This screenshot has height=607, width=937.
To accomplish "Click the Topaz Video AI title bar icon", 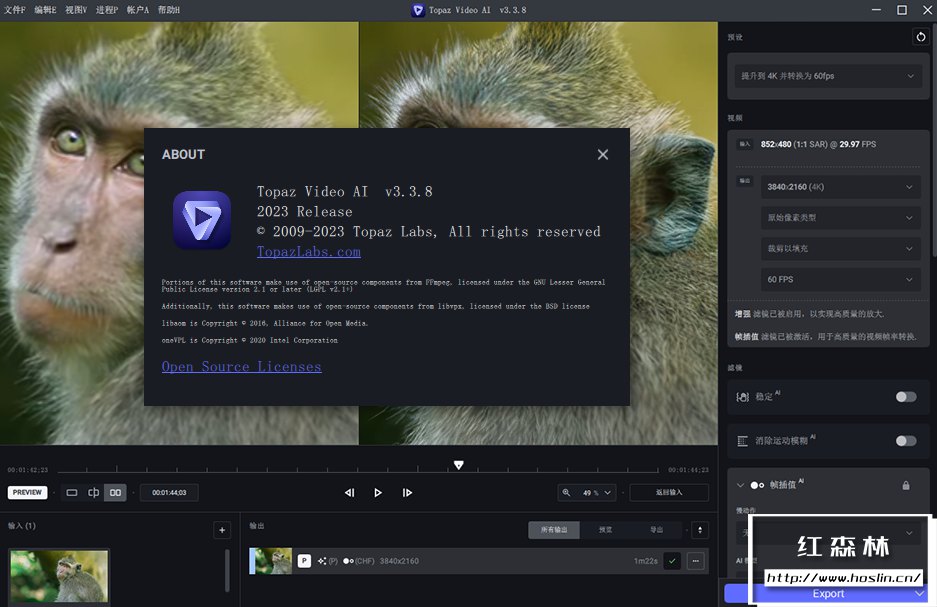I will click(418, 10).
